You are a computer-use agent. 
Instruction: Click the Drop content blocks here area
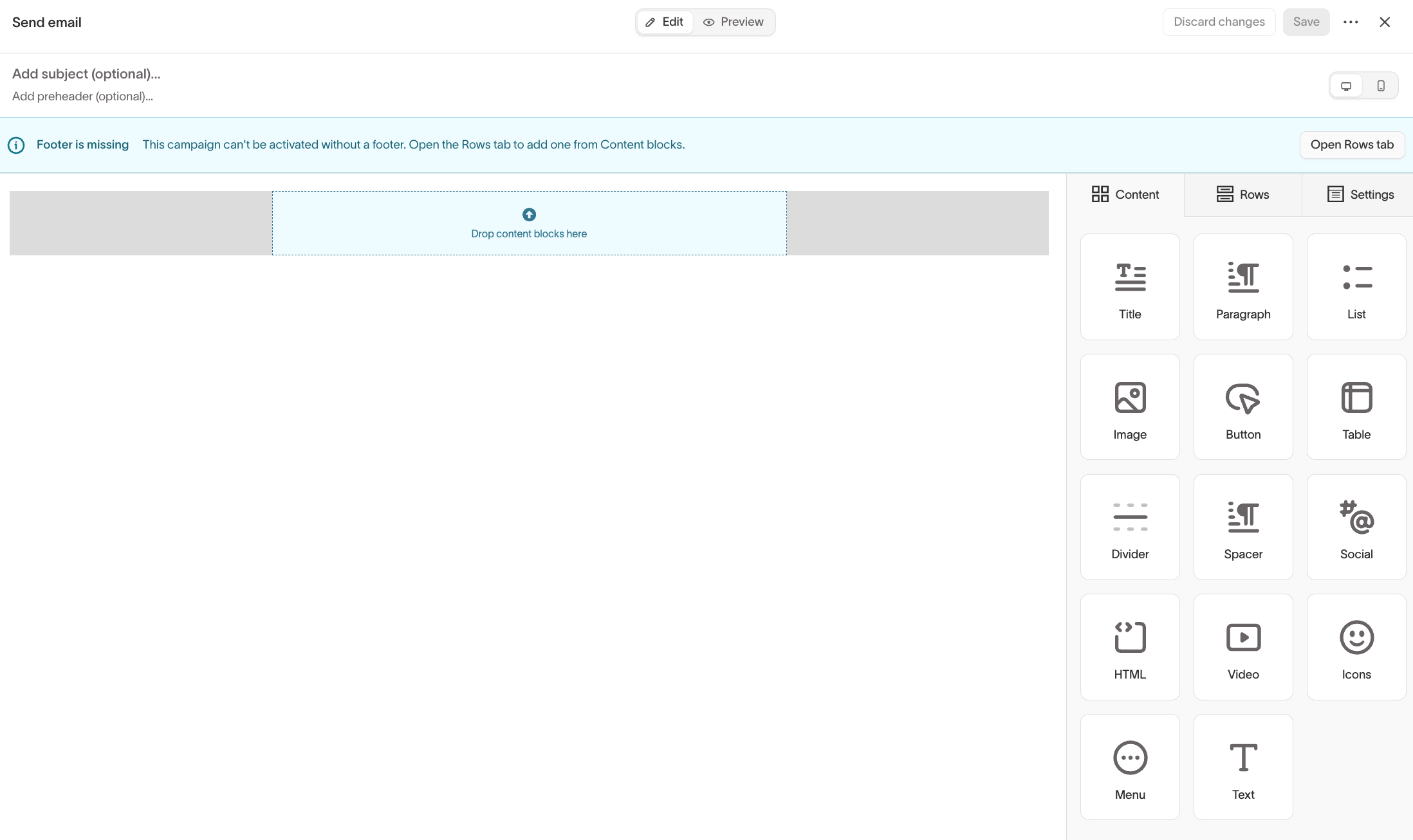pos(529,223)
